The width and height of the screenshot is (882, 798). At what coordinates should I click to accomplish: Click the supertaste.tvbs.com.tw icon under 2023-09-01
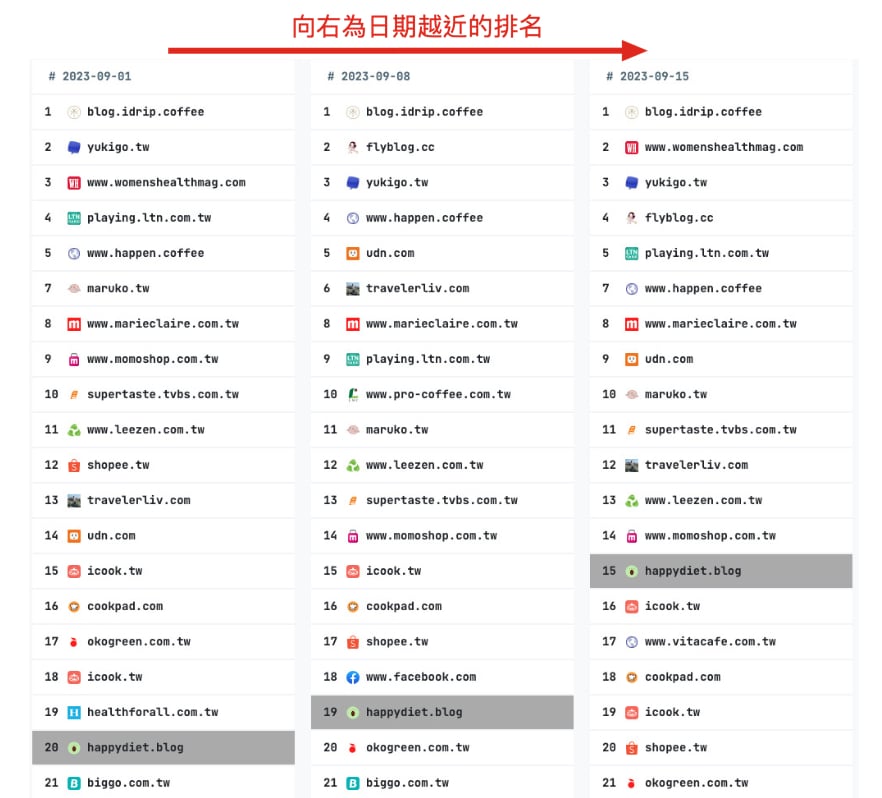pos(74,395)
